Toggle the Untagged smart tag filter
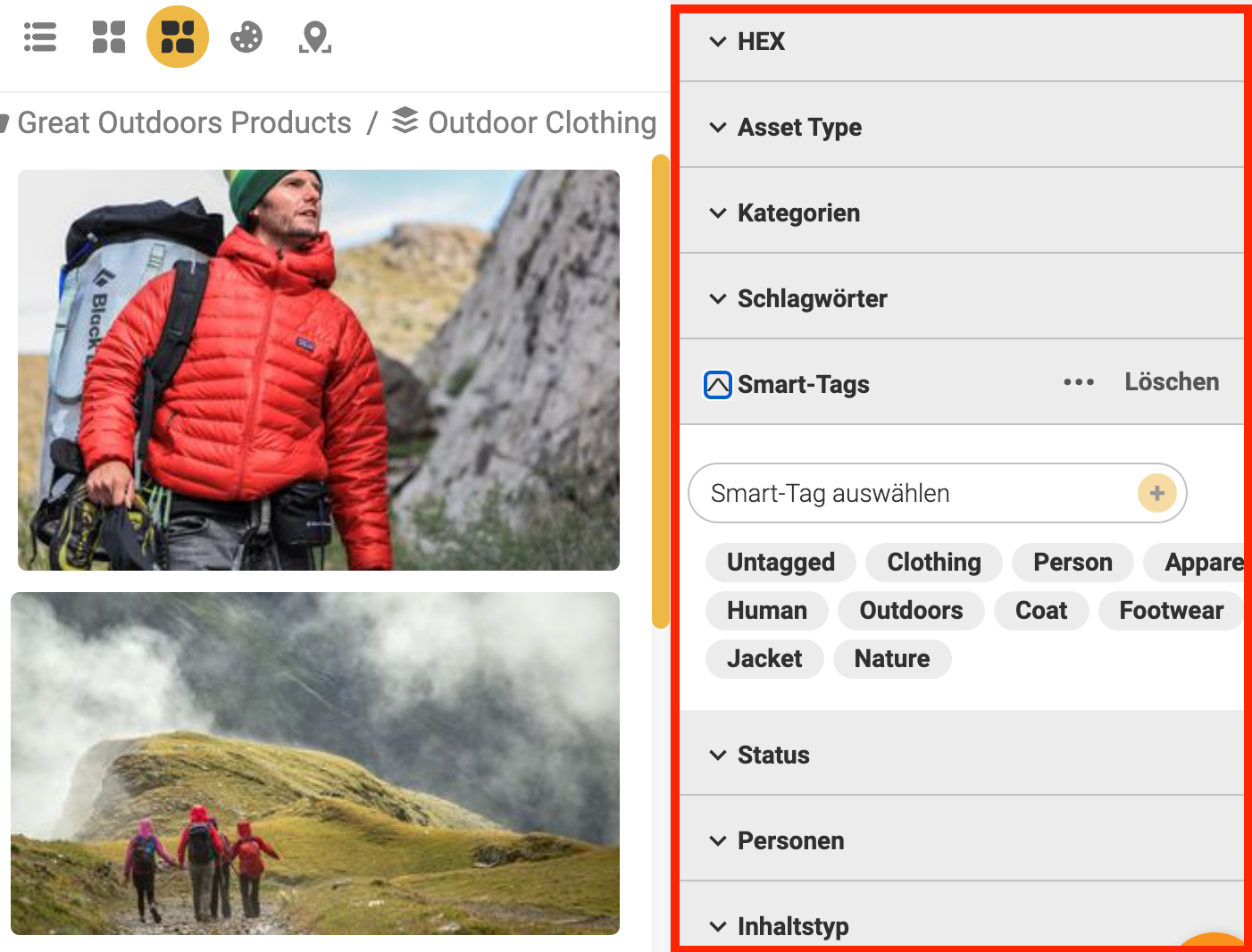Screen dimensions: 1252x952 coord(780,563)
